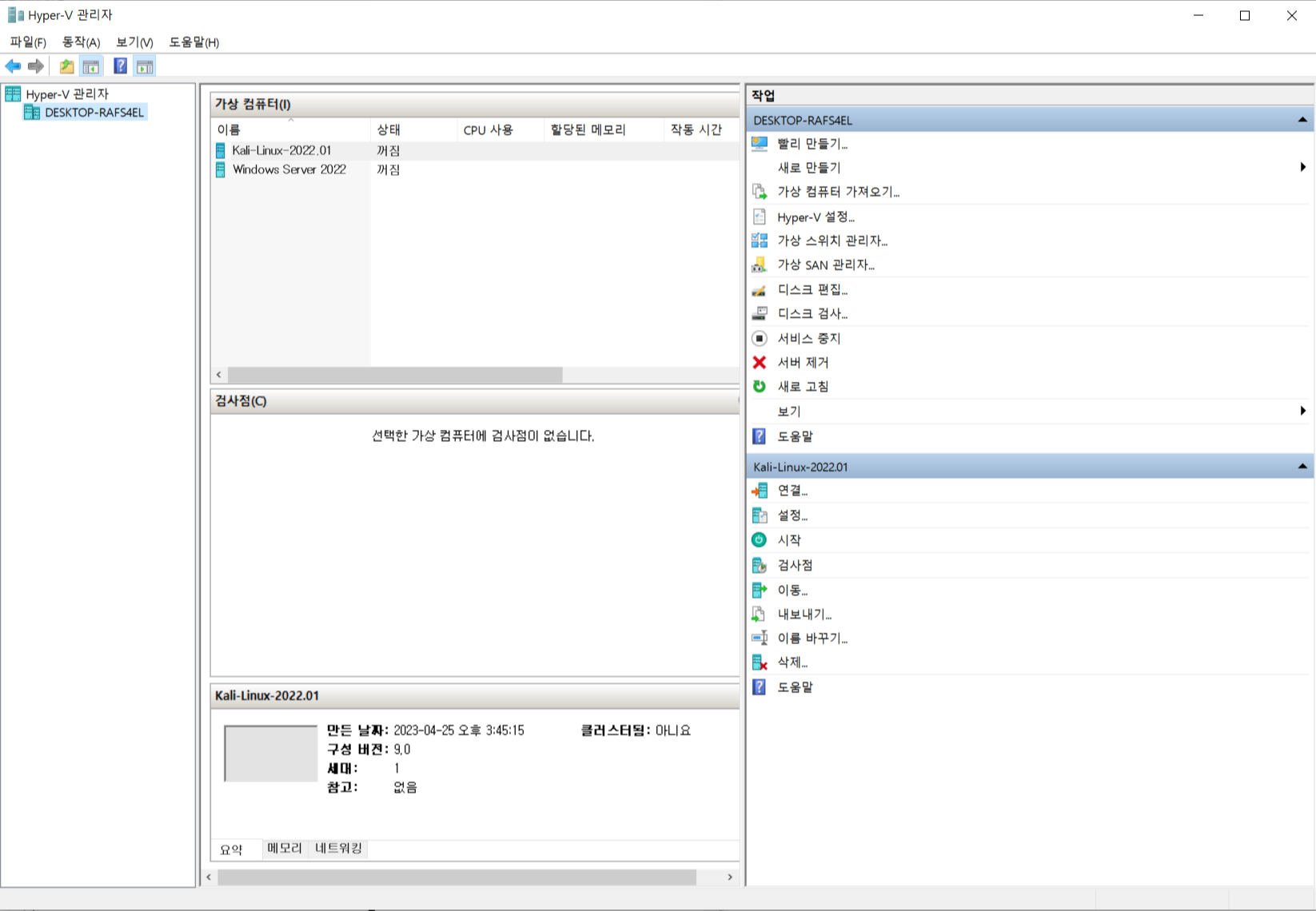Click the 이름 바꾸기 rename icon
Screen dimensions: 1316x911
[760, 638]
